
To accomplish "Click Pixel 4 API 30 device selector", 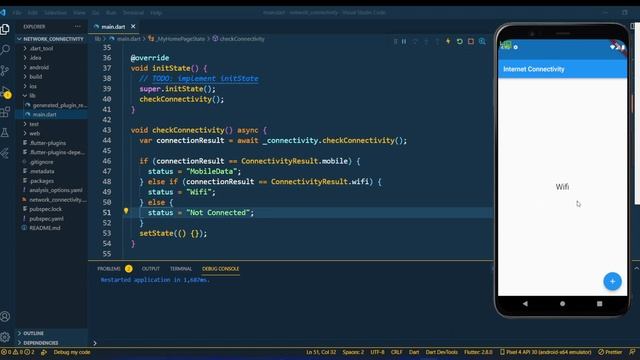I will pyautogui.click(x=546, y=352).
